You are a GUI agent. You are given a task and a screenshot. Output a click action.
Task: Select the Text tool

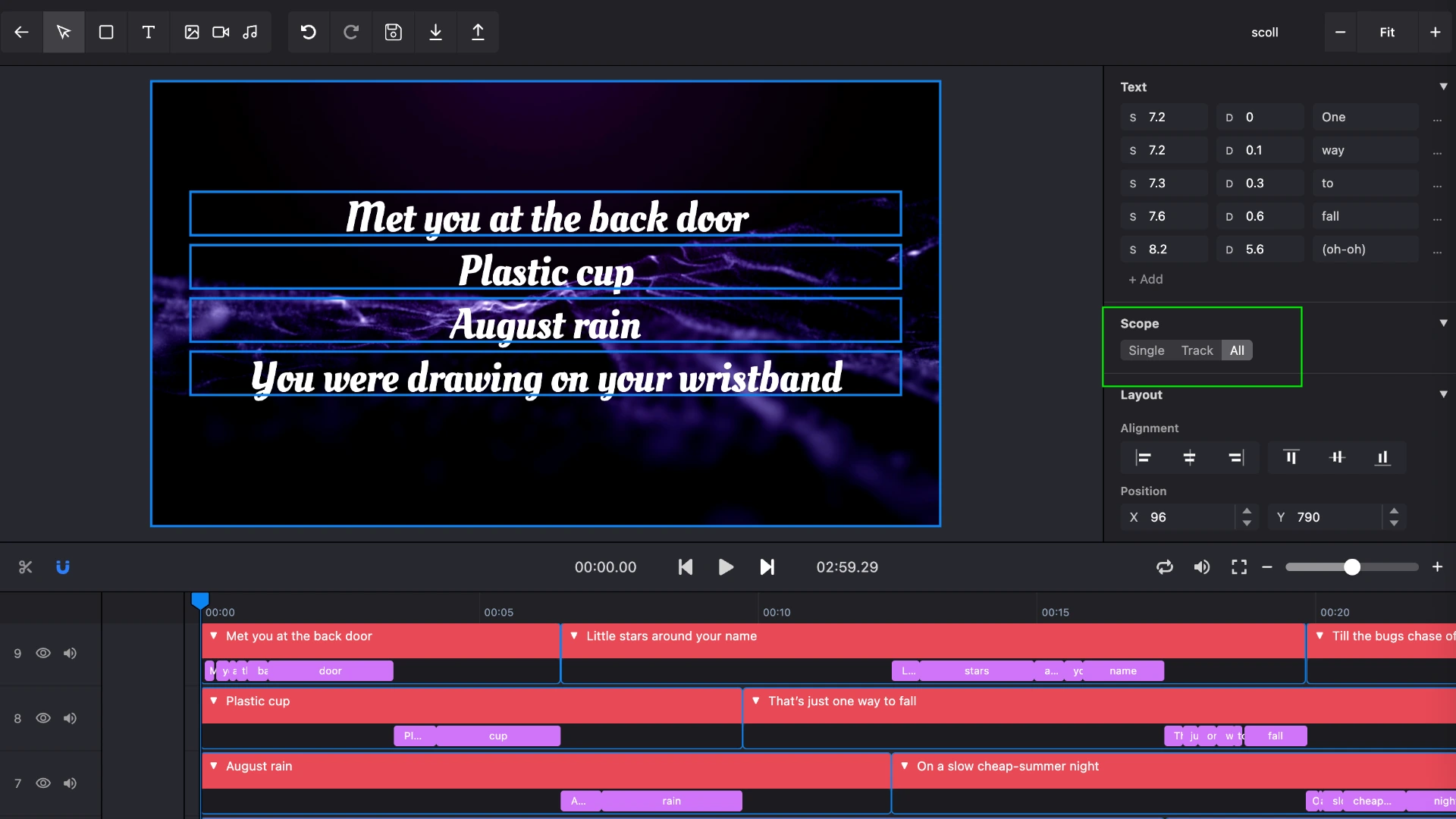tap(149, 32)
